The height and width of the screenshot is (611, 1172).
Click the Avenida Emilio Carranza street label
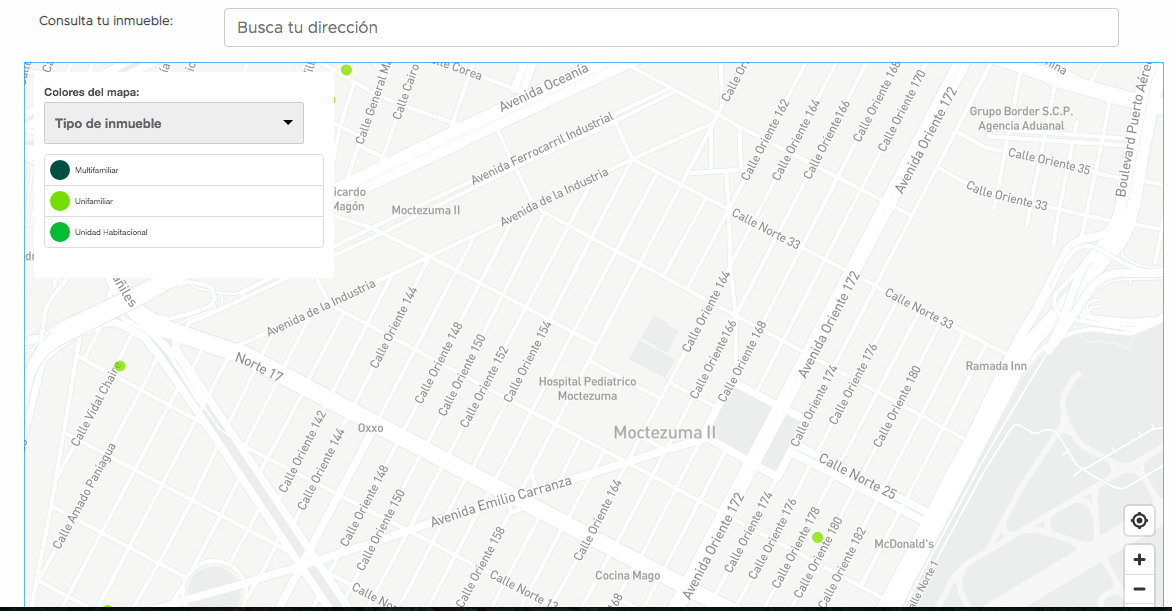(x=501, y=502)
